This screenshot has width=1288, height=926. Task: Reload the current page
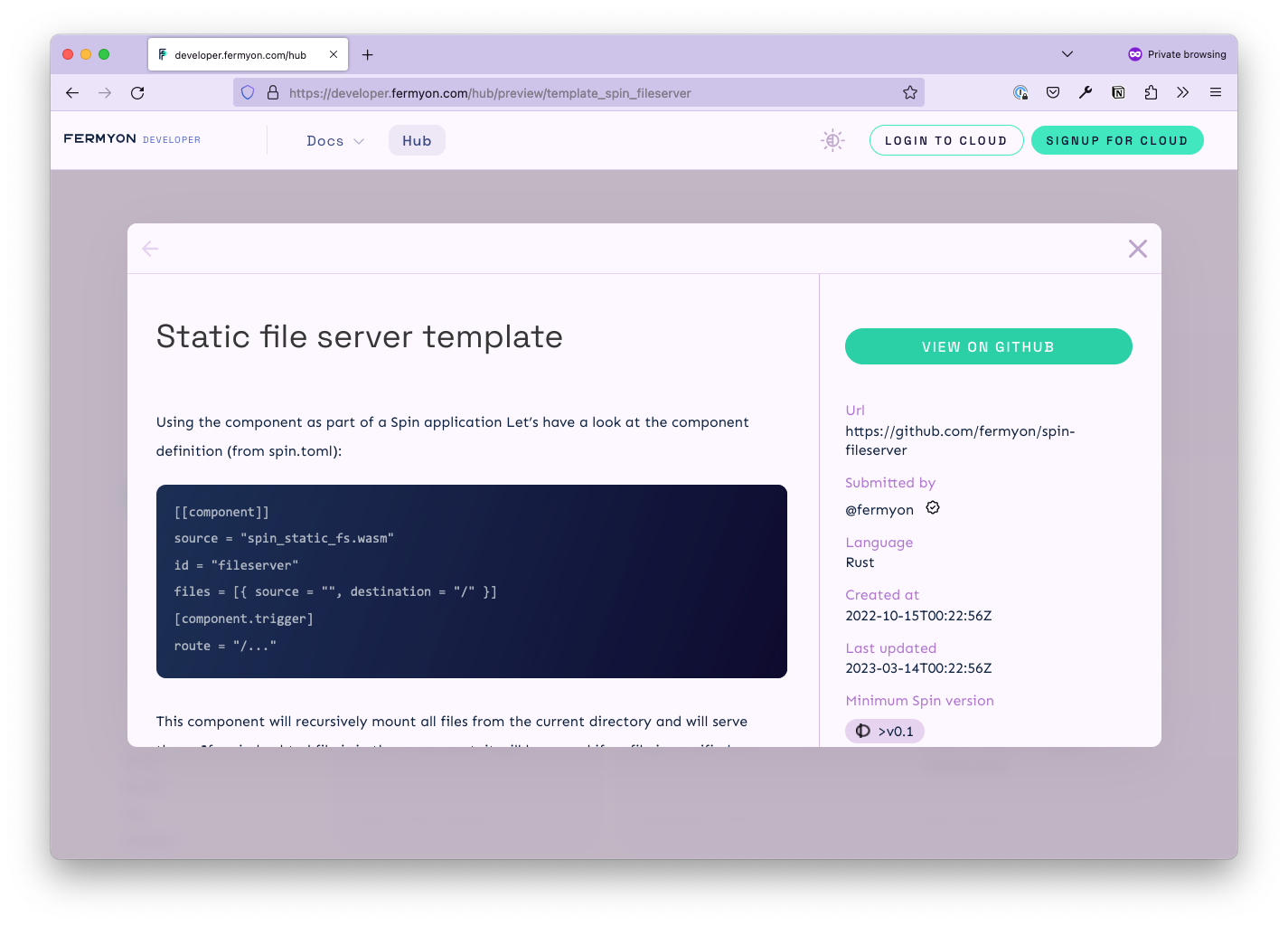tap(137, 93)
